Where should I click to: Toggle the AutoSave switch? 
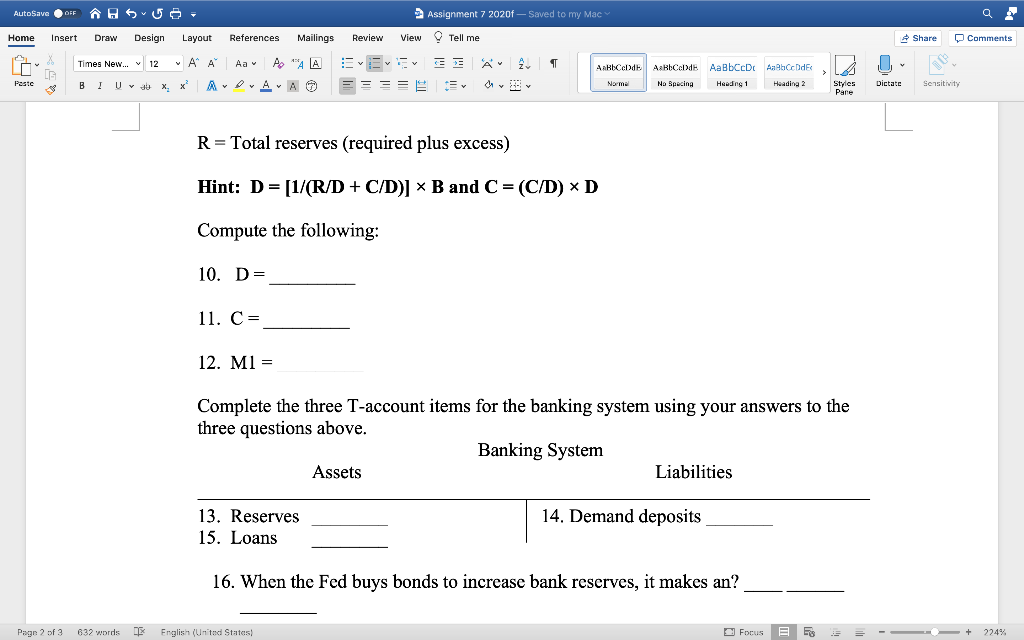66,13
